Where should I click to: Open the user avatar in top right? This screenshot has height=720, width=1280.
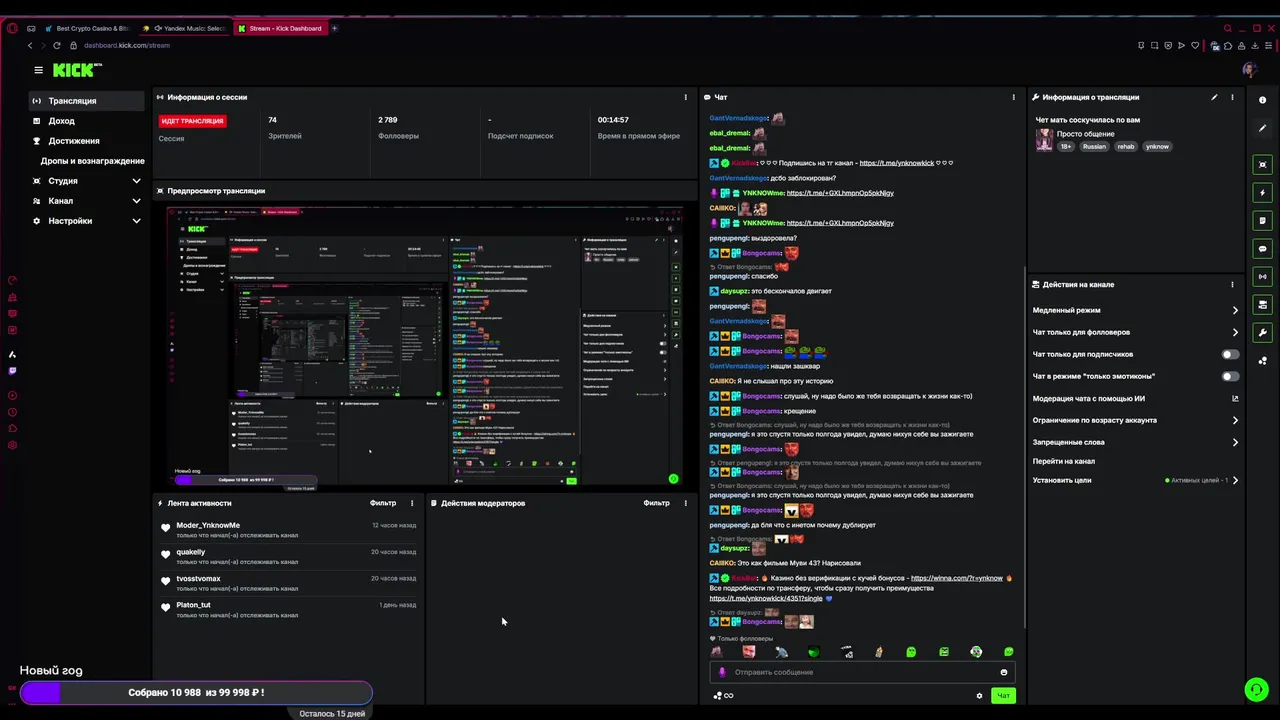pos(1249,70)
